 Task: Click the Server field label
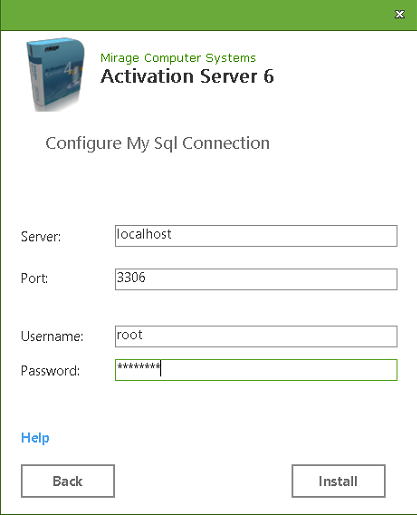[41, 237]
